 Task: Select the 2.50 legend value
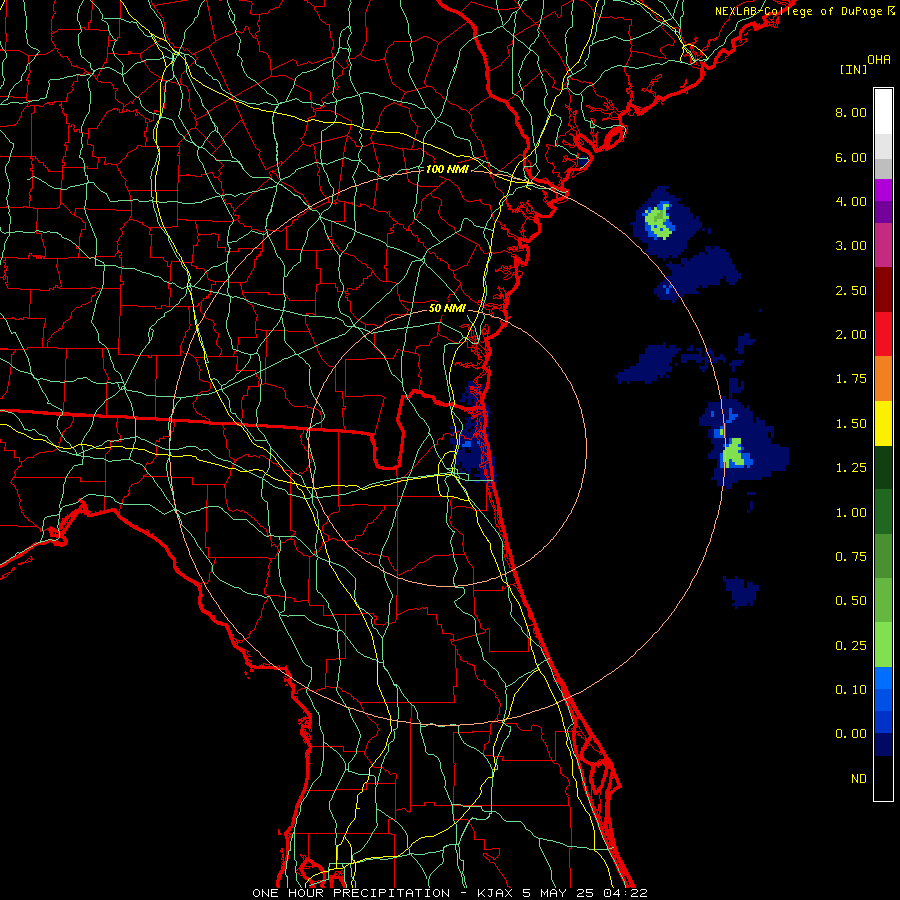tap(851, 290)
